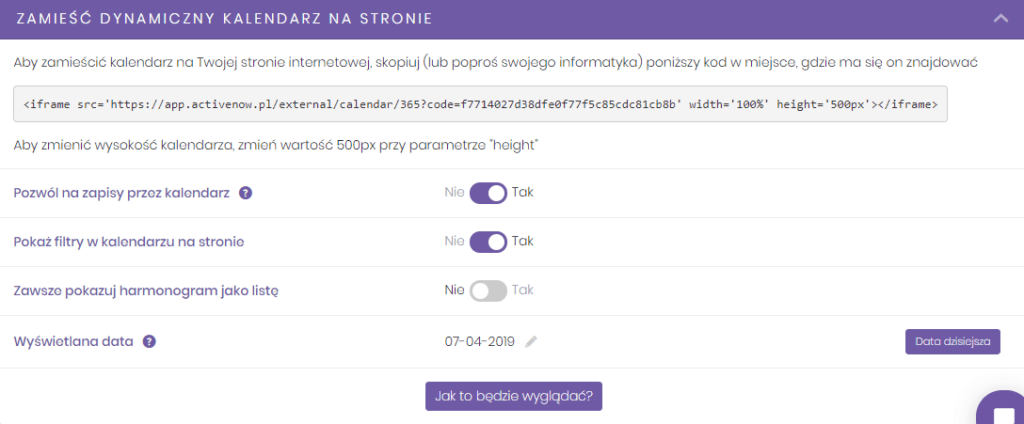This screenshot has height=424, width=1024.
Task: Open help icon next to "Wyświetlana data"
Action: pyautogui.click(x=150, y=341)
